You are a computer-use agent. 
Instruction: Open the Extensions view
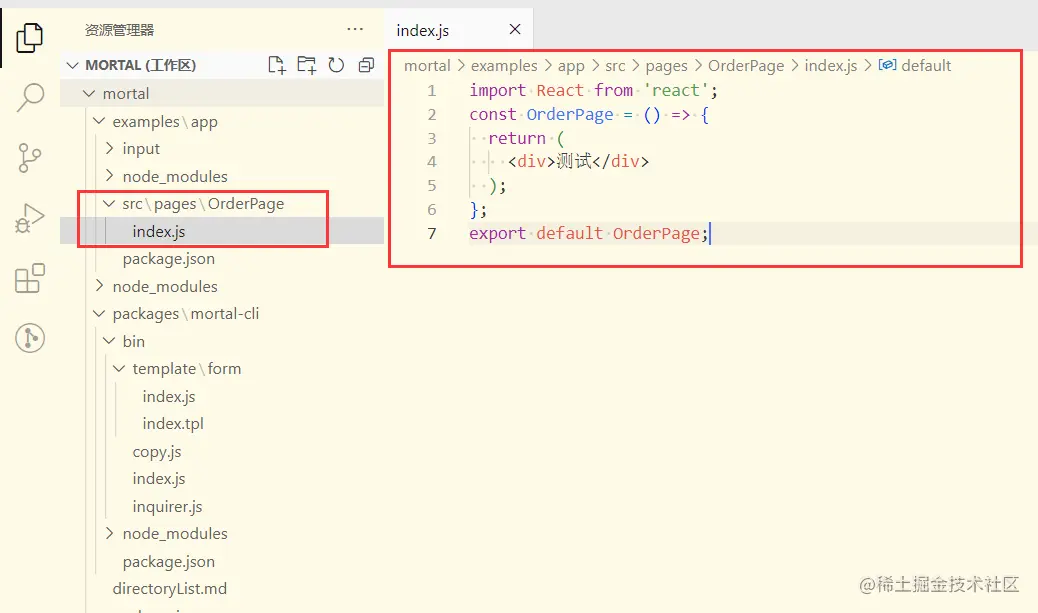(x=30, y=278)
